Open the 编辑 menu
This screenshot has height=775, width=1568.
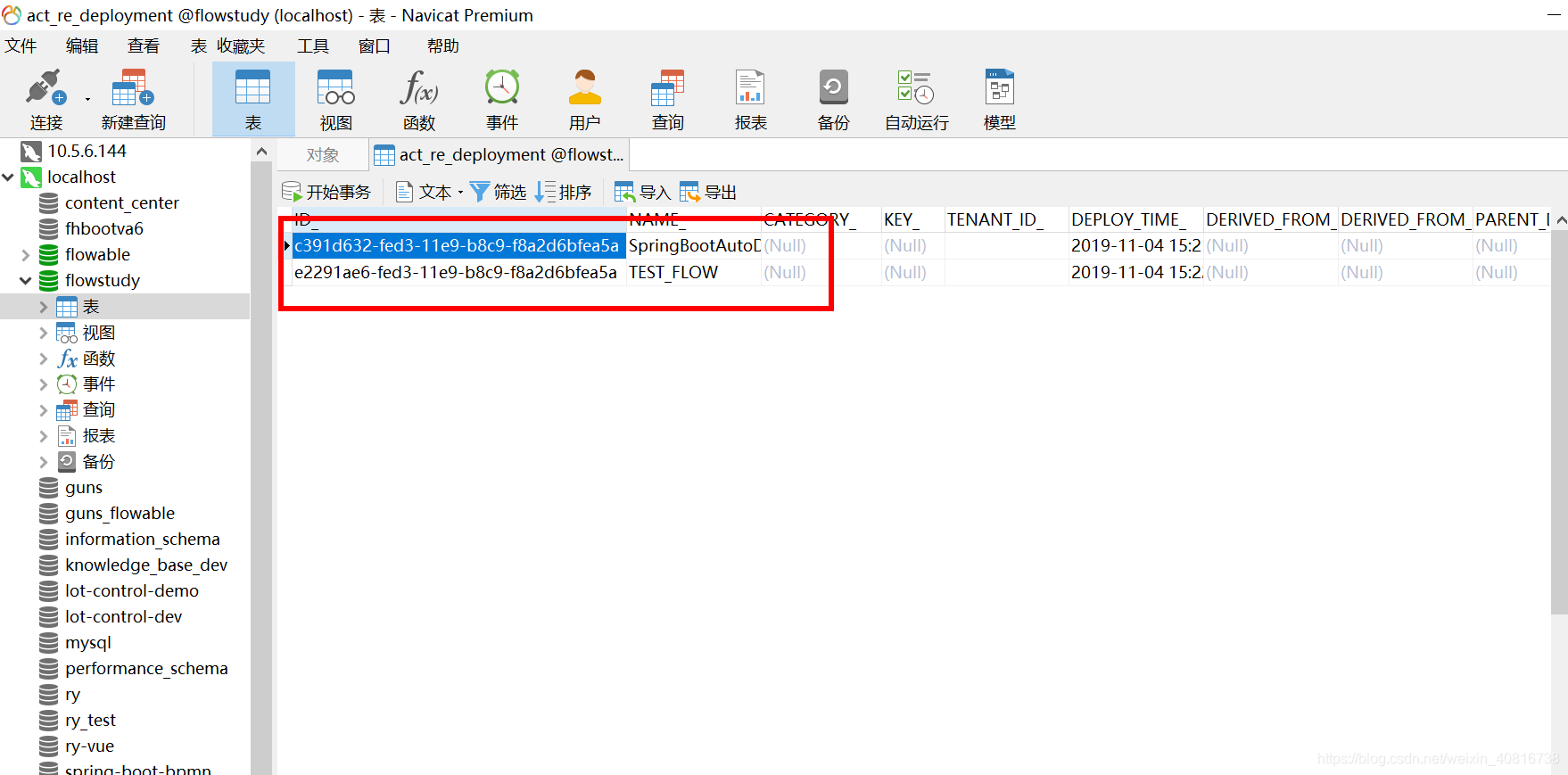(x=82, y=45)
